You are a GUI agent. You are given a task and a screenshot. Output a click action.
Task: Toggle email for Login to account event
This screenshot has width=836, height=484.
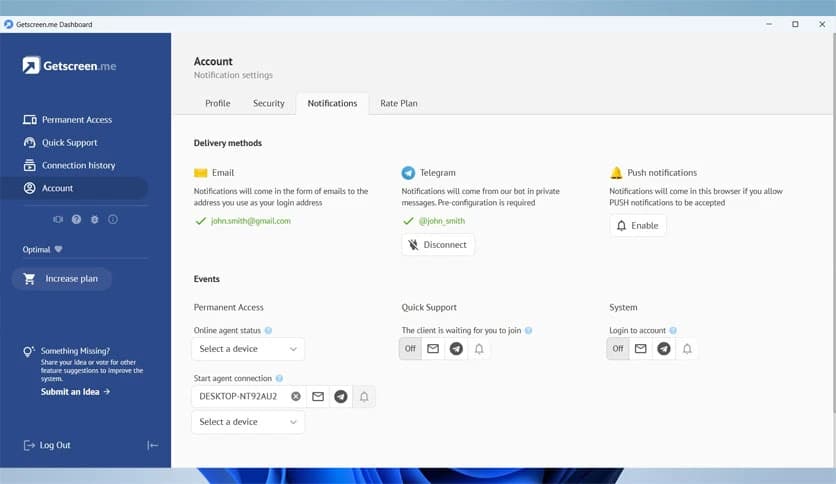click(640, 349)
